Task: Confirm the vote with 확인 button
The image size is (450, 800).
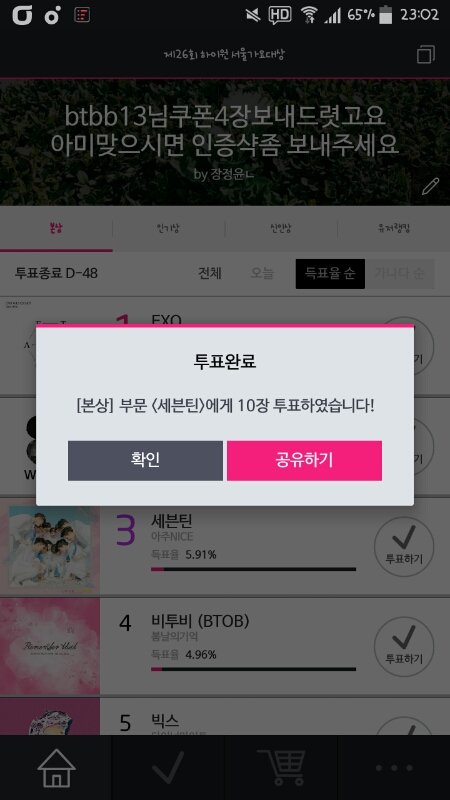Action: pyautogui.click(x=145, y=460)
